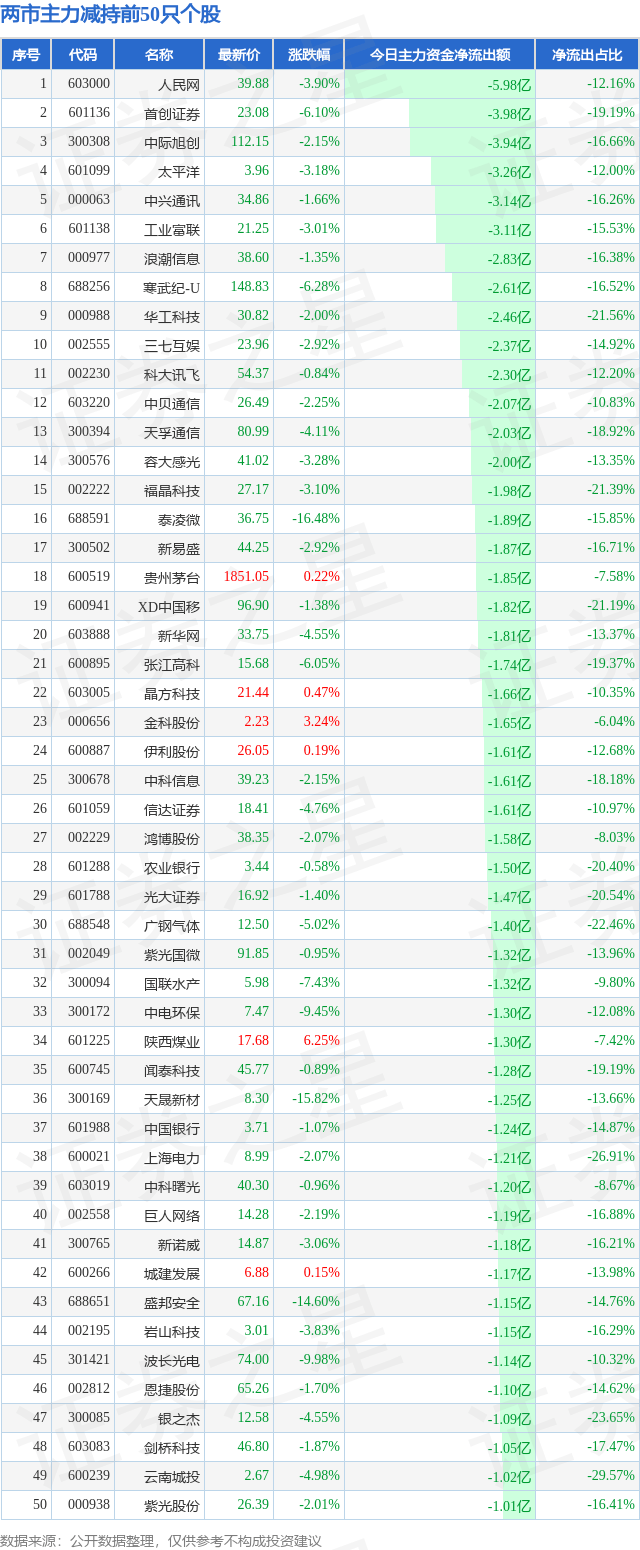Select stock name 银之杰
Viewport: 640px width, 1550px height.
point(179,1419)
